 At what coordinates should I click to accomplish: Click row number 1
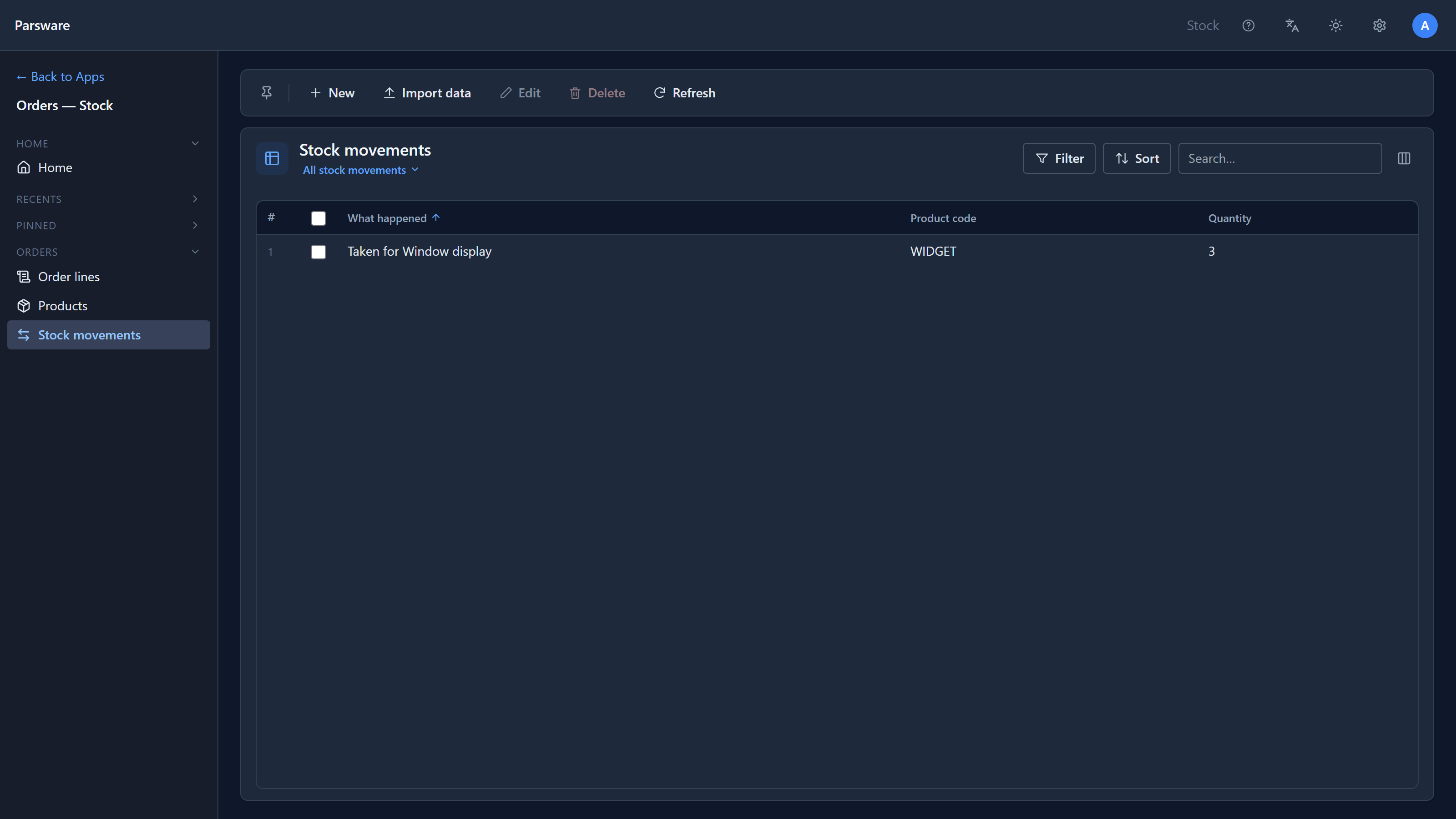pos(270,252)
